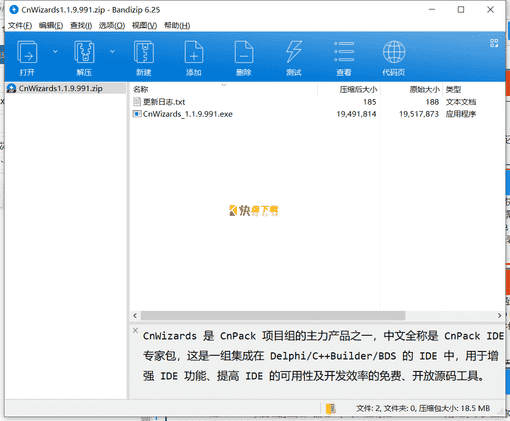Click compressed size 19,491,814 cell
The width and height of the screenshot is (510, 421).
click(x=356, y=114)
